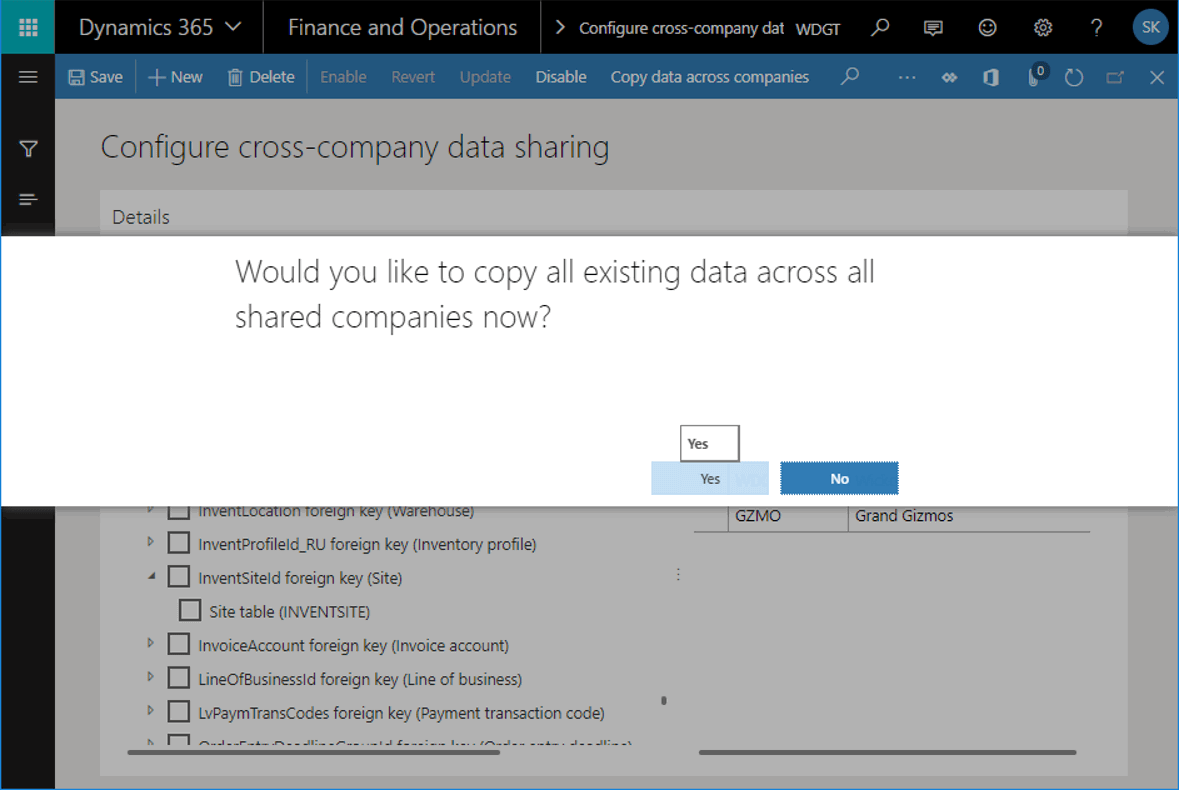The image size is (1180, 791).
Task: Check InventSiteId foreign key (Site) checkbox
Action: (x=178, y=577)
